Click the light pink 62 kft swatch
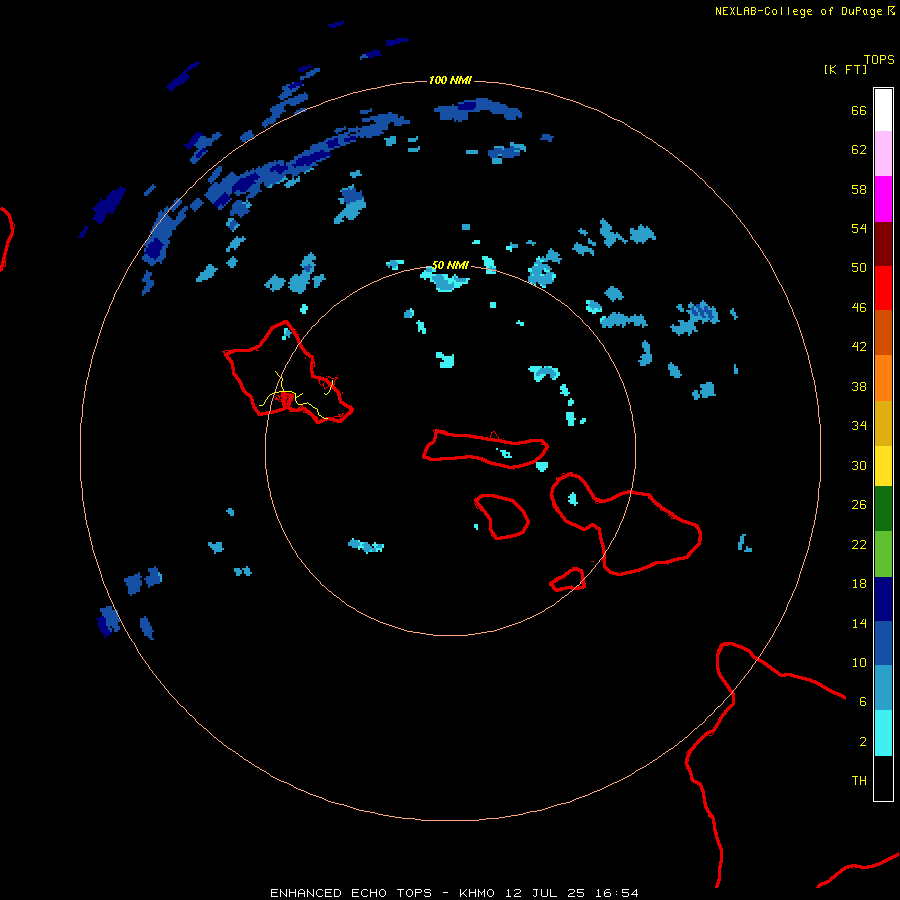 [883, 154]
